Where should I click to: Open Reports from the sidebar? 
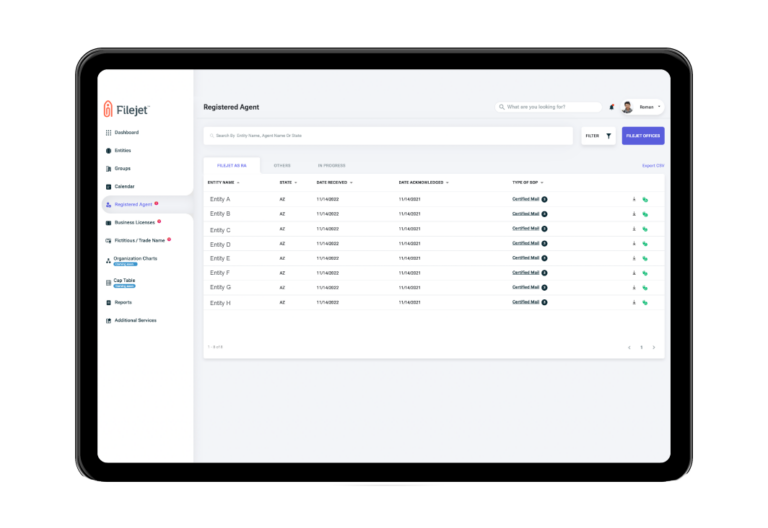tap(119, 302)
